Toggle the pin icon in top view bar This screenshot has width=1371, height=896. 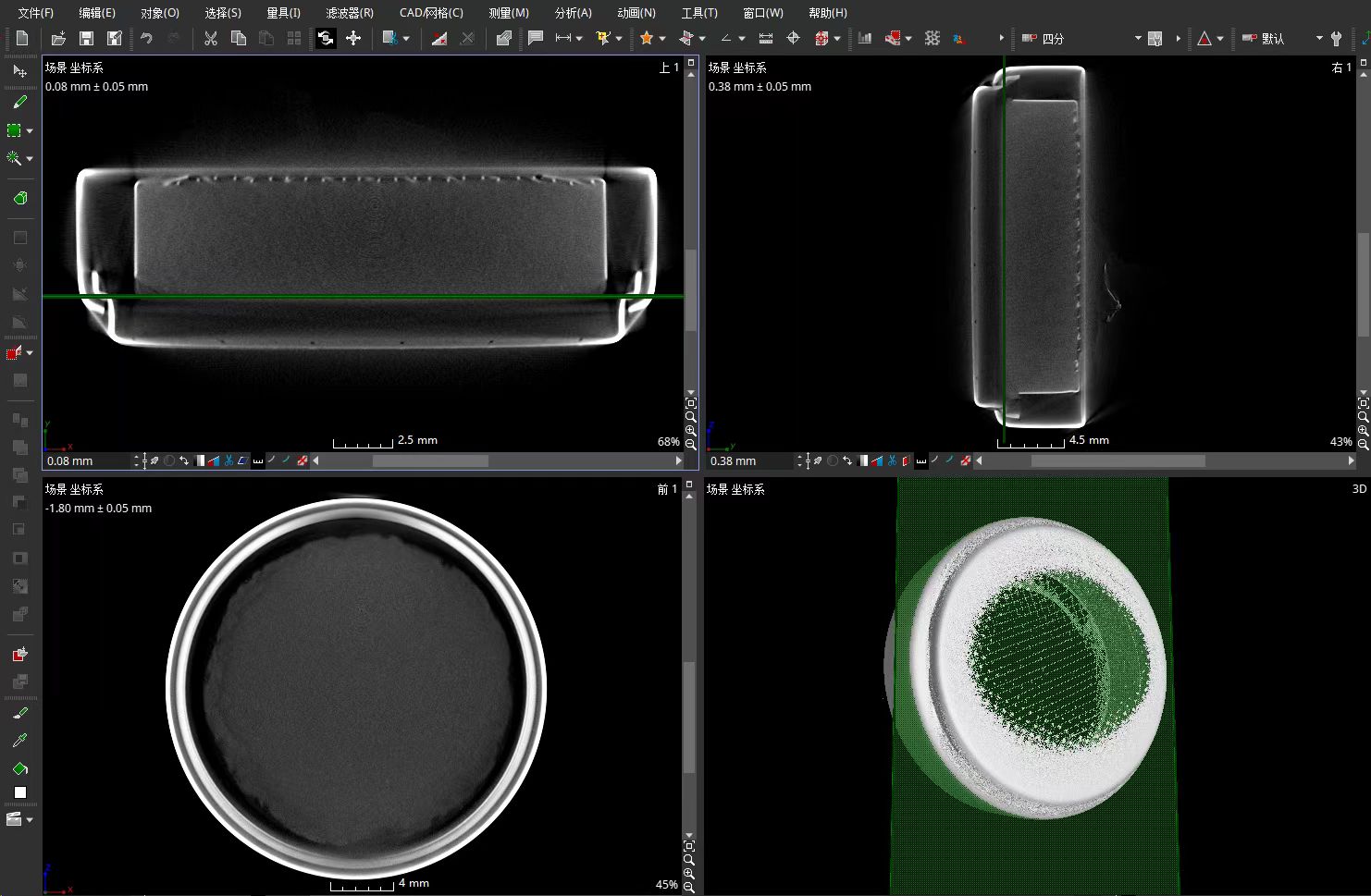[154, 460]
